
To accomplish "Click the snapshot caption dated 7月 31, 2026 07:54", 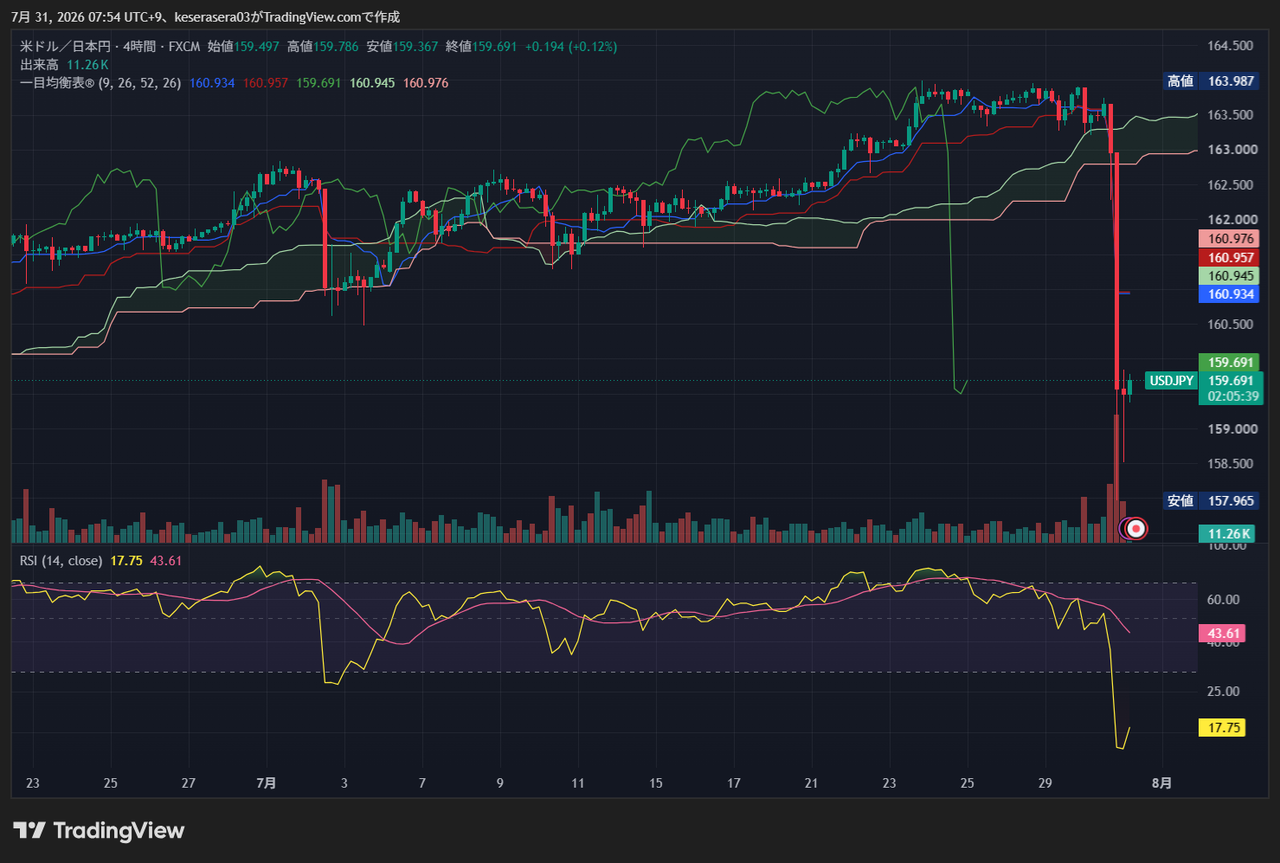I will [206, 17].
